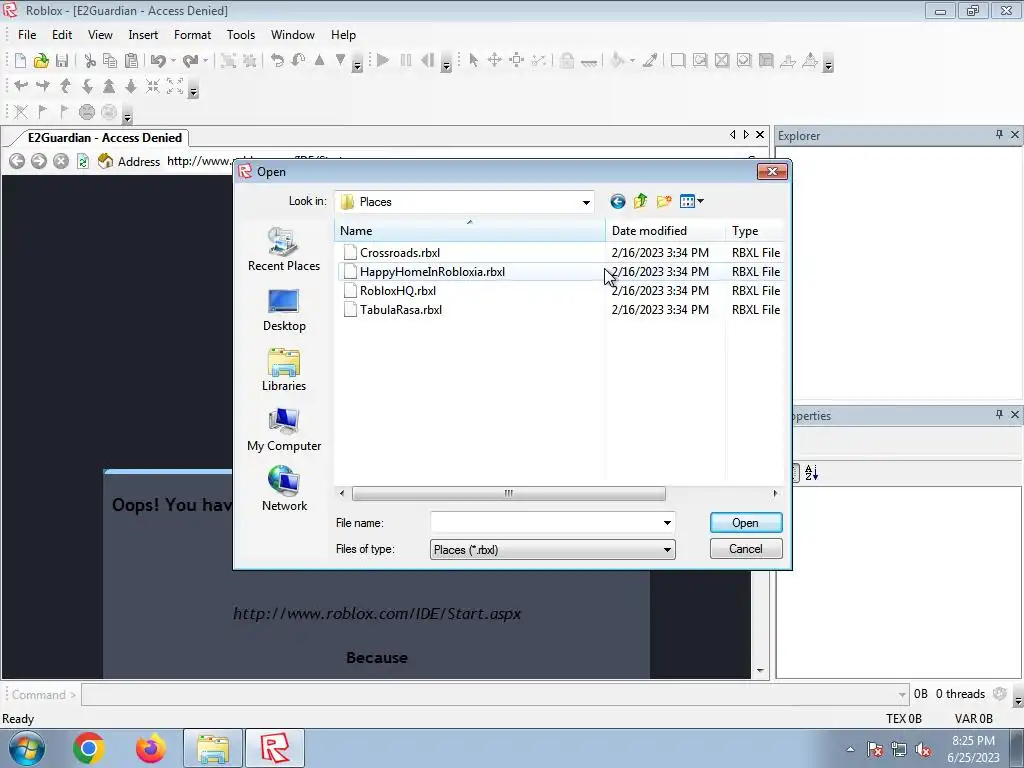Open the Redo history dropdown arrow

[205, 61]
